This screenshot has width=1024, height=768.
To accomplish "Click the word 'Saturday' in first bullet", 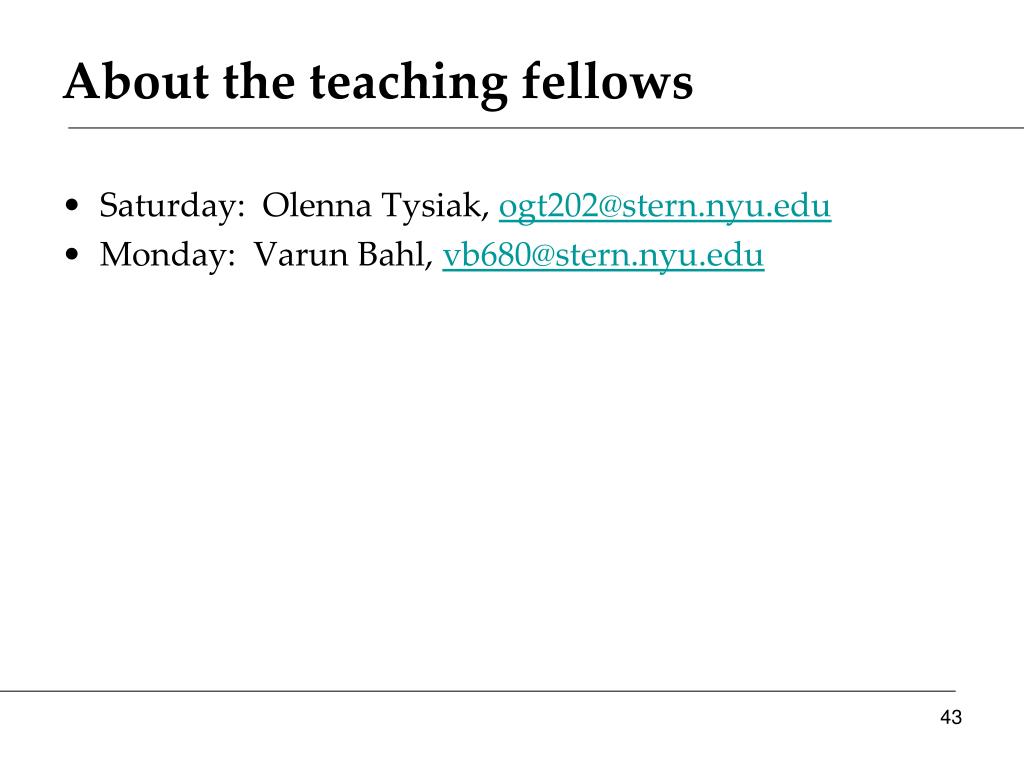I will click(x=167, y=206).
